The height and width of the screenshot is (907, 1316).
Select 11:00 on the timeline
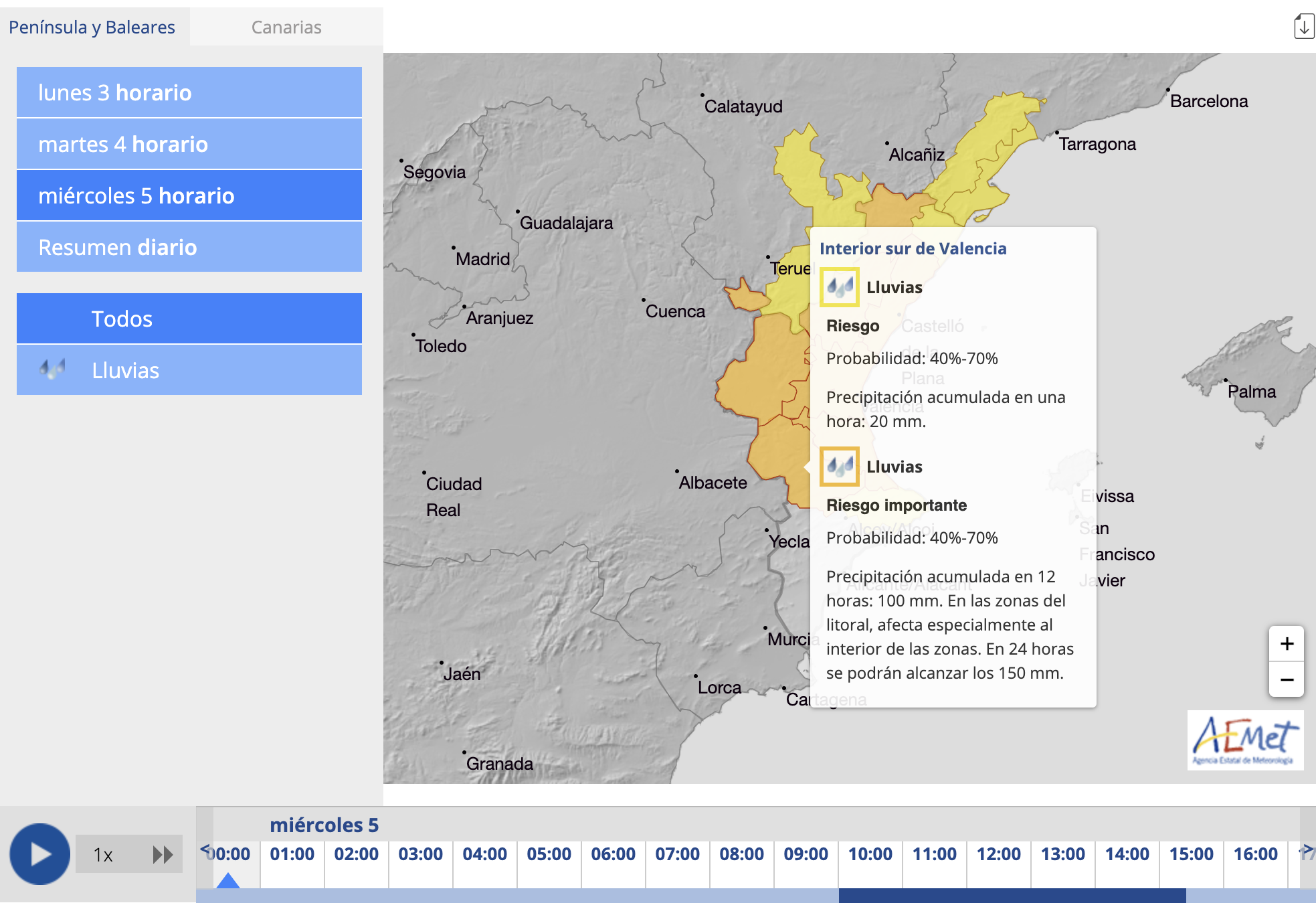tap(935, 854)
